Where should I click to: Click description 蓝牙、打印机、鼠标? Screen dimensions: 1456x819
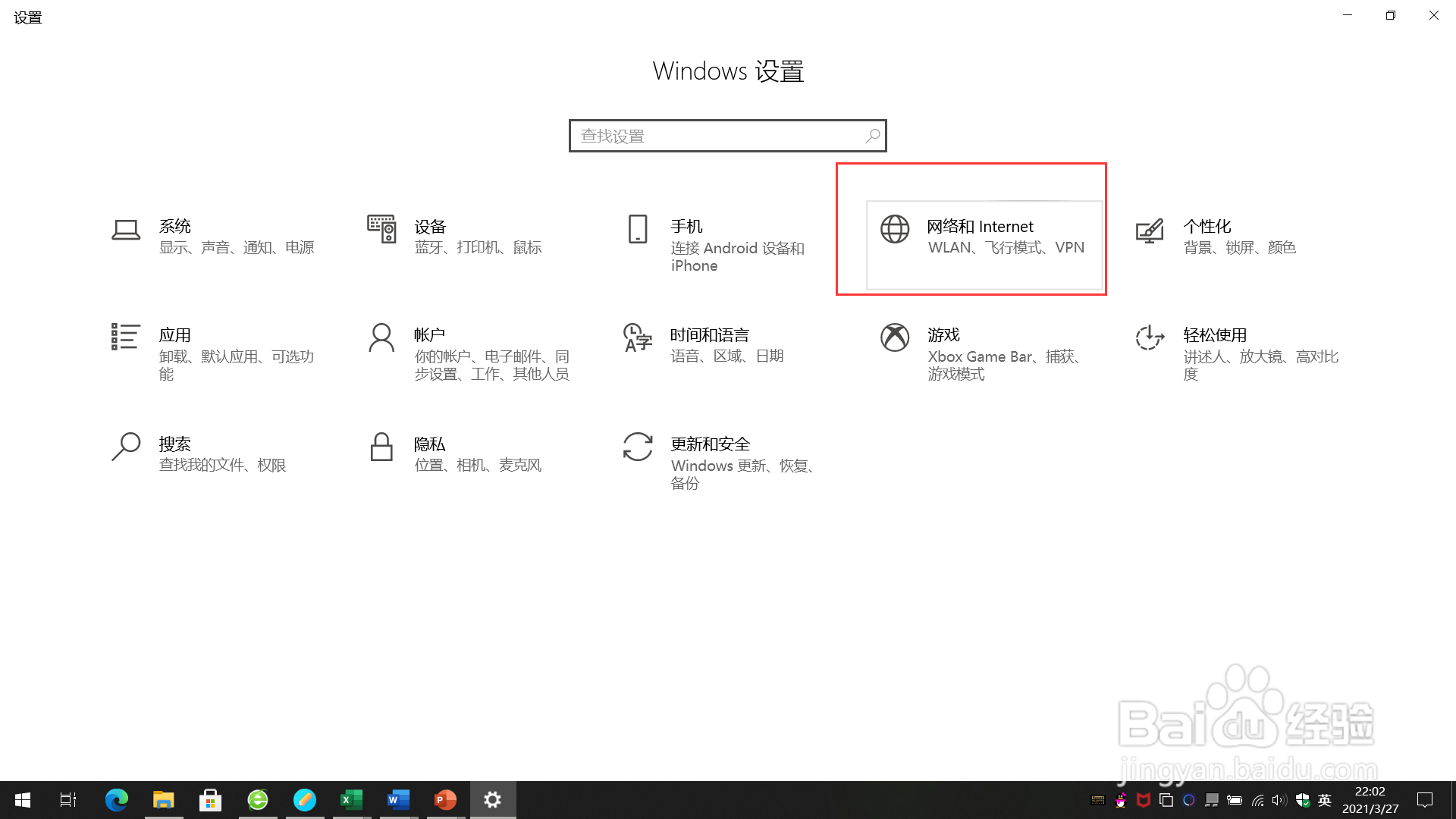478,247
